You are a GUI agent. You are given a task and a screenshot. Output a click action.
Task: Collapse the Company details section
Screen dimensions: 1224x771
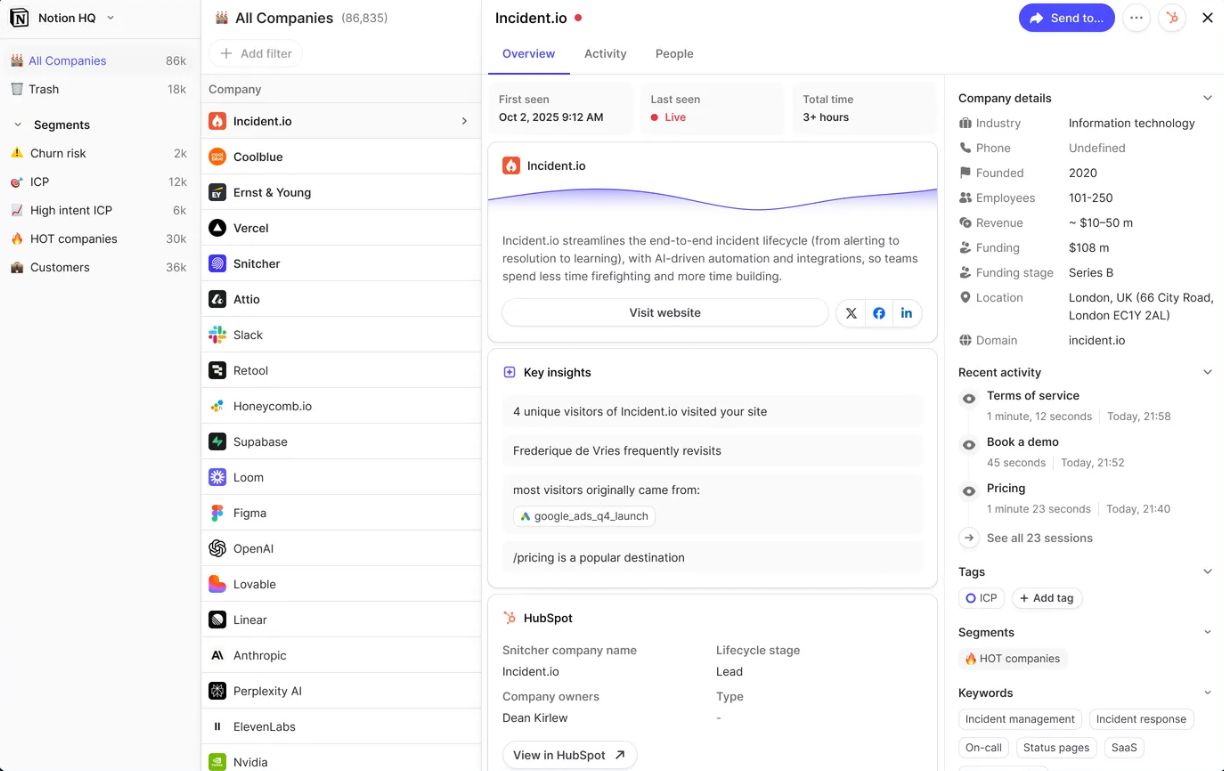point(1207,98)
